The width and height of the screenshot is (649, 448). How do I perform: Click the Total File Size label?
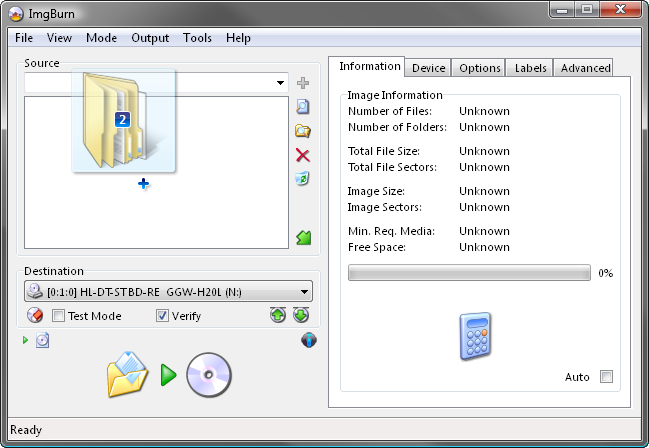[x=384, y=151]
